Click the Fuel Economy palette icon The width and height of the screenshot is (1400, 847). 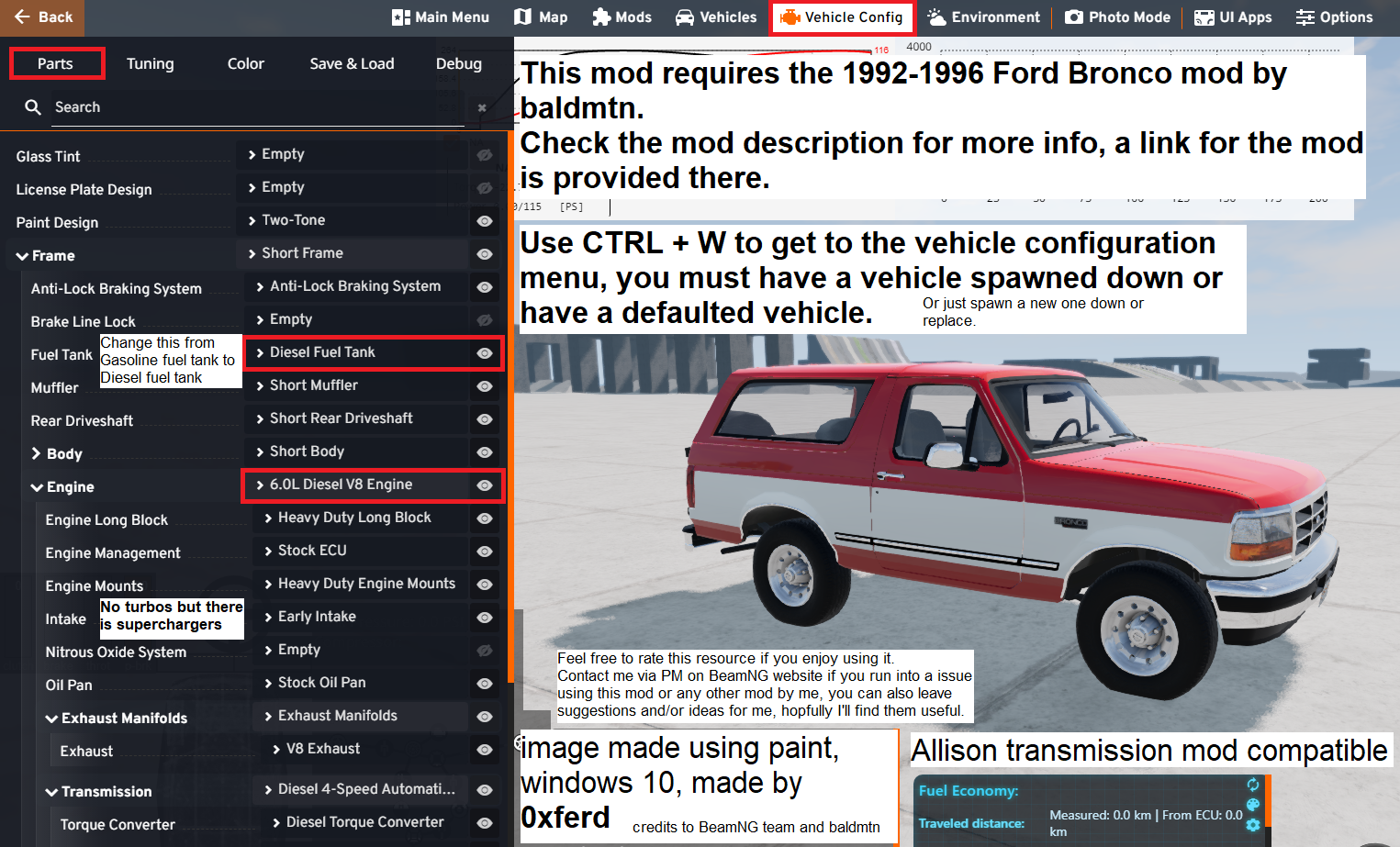pos(1252,805)
